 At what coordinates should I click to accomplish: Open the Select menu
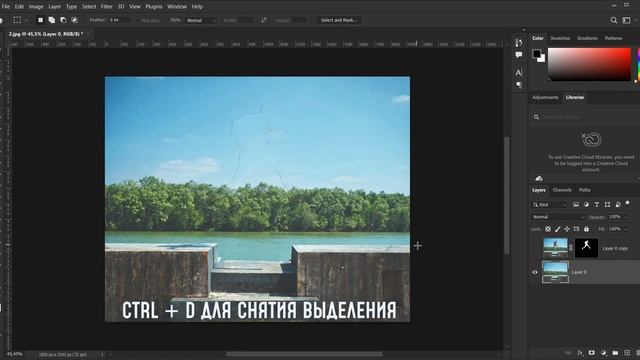point(89,7)
